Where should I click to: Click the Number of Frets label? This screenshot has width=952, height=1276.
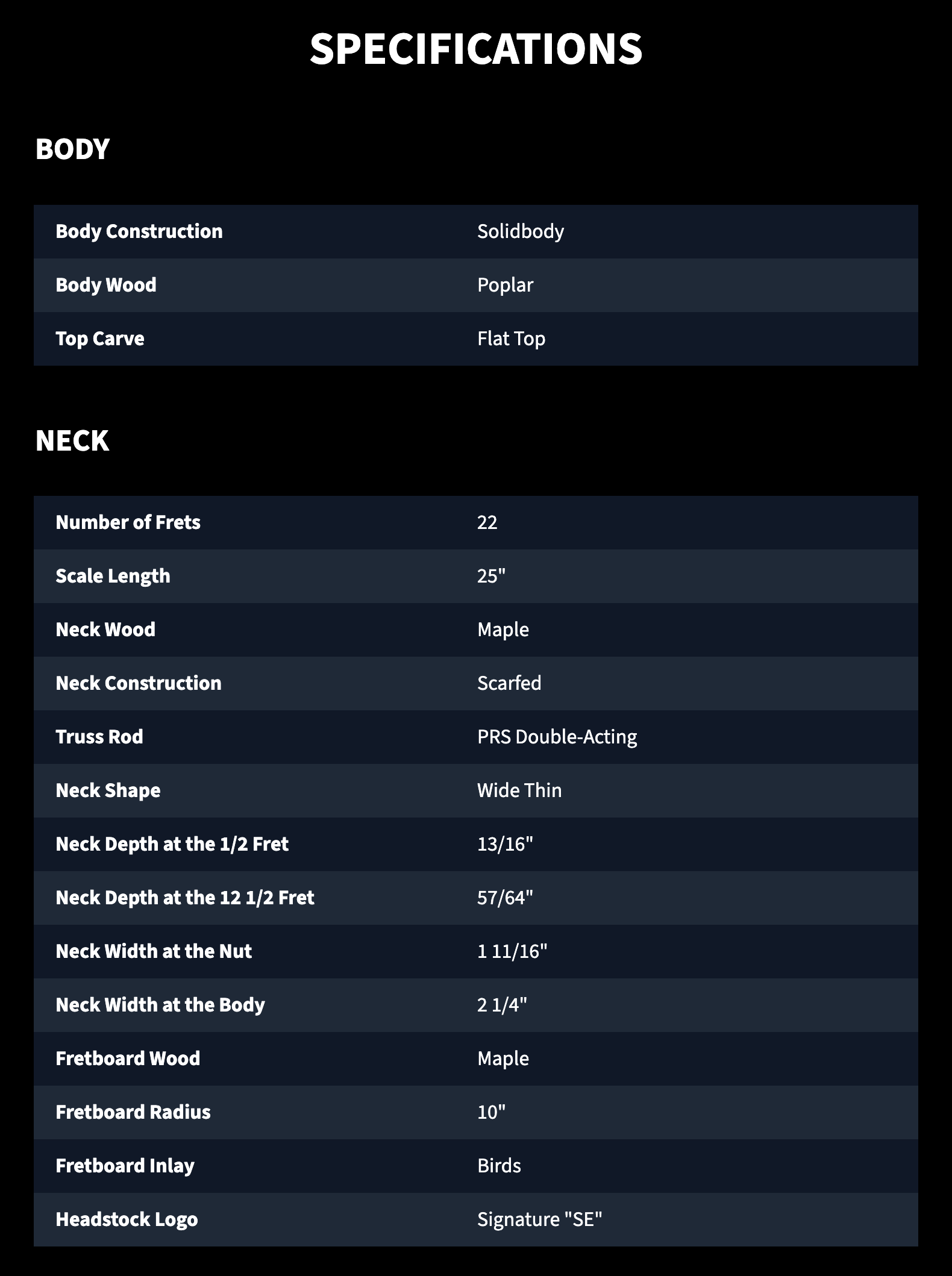point(128,522)
